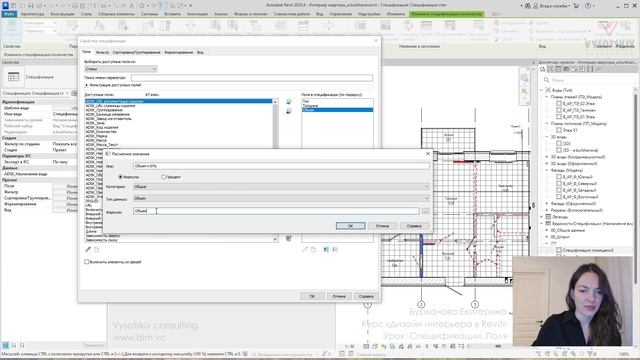Select ADSK_Группирование in available fields
Screen dimensions: 640x360
point(104,110)
